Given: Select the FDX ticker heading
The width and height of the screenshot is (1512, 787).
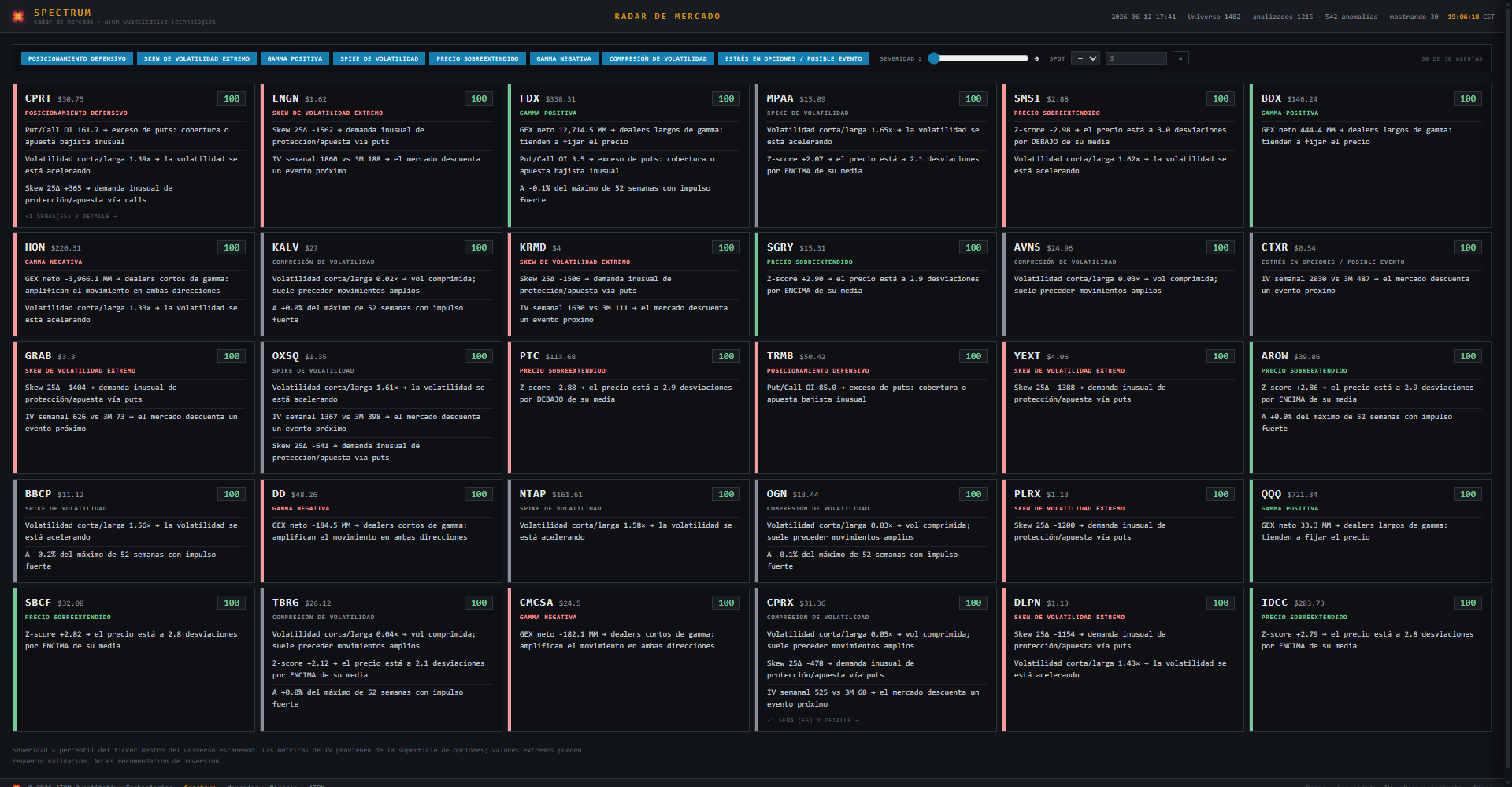Looking at the screenshot, I should click(x=529, y=98).
